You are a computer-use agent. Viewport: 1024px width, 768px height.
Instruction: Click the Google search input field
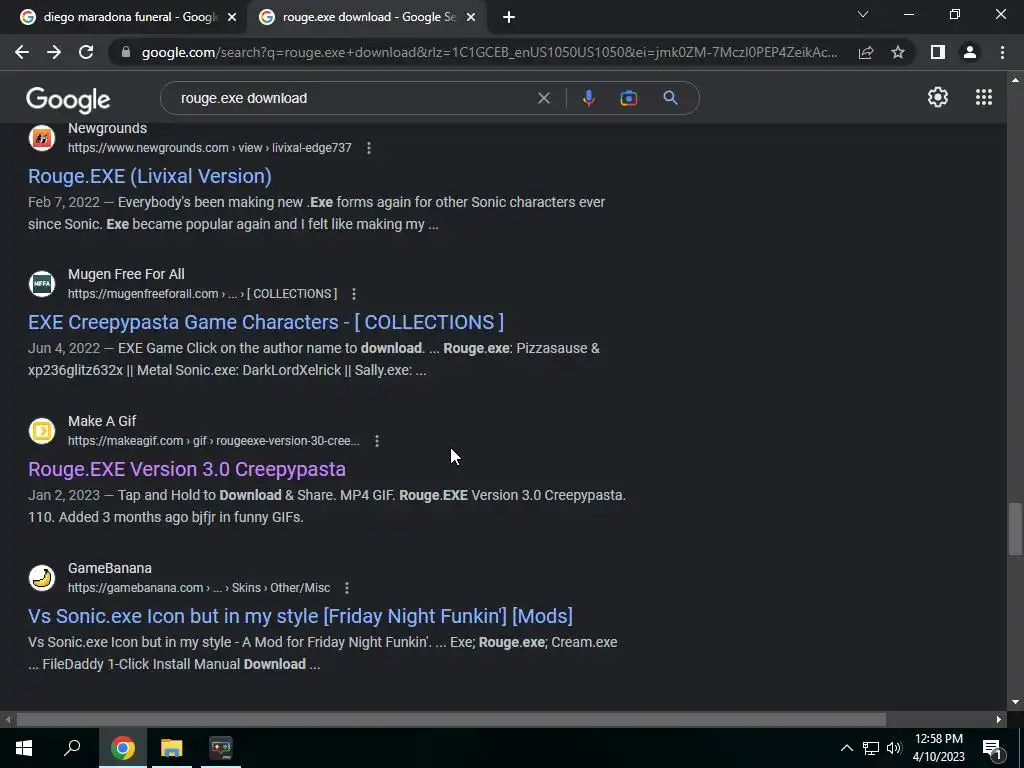point(353,98)
